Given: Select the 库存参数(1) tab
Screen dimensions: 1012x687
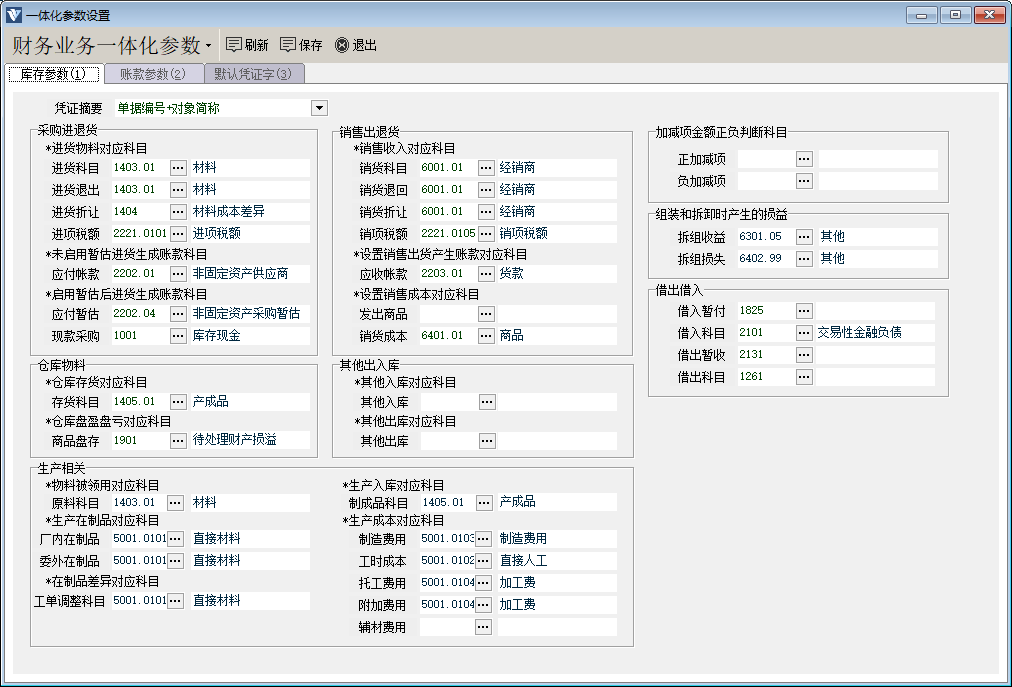Looking at the screenshot, I should 54,74.
